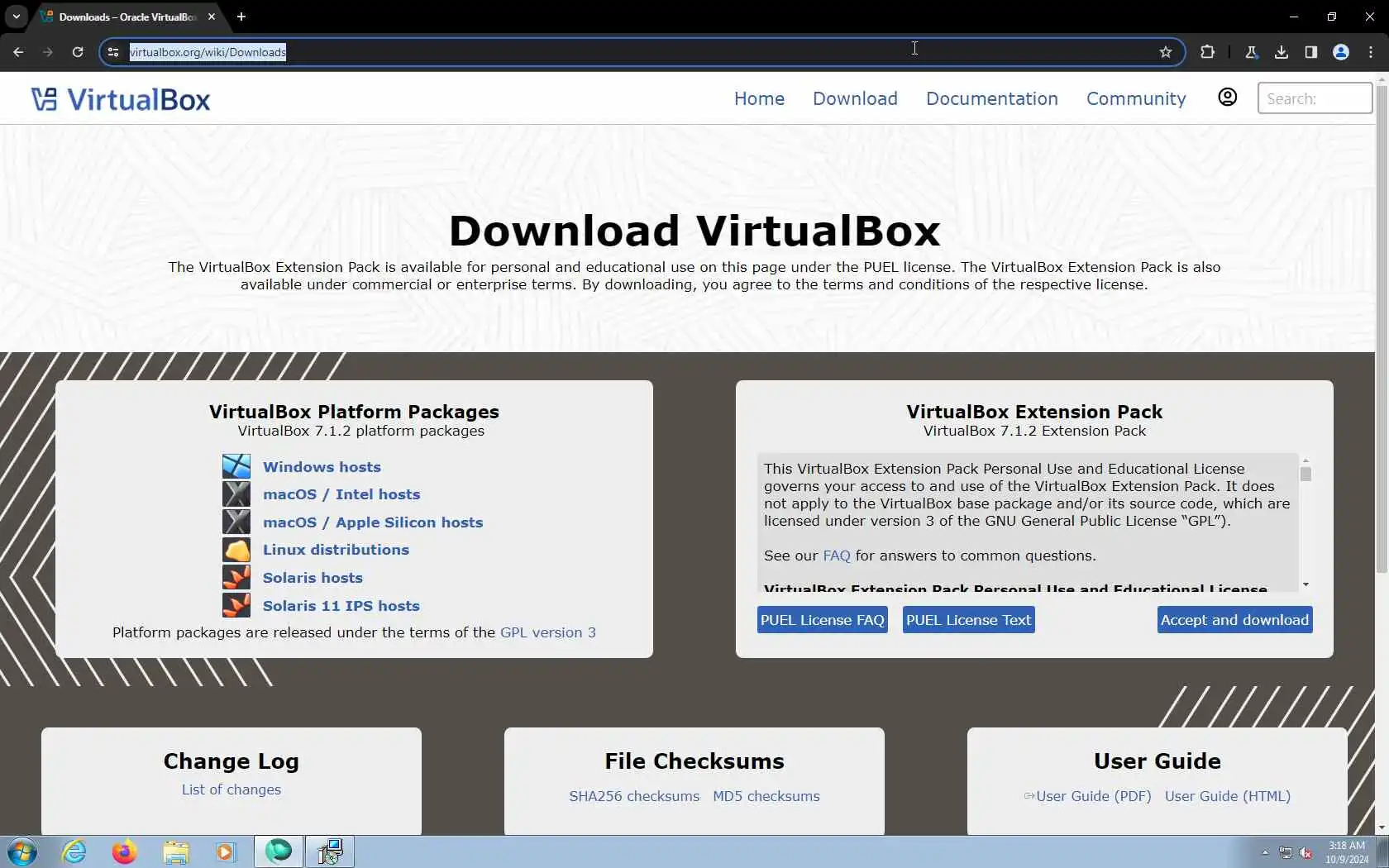This screenshot has width=1389, height=868.
Task: Click the Accept and download button
Action: pyautogui.click(x=1235, y=620)
